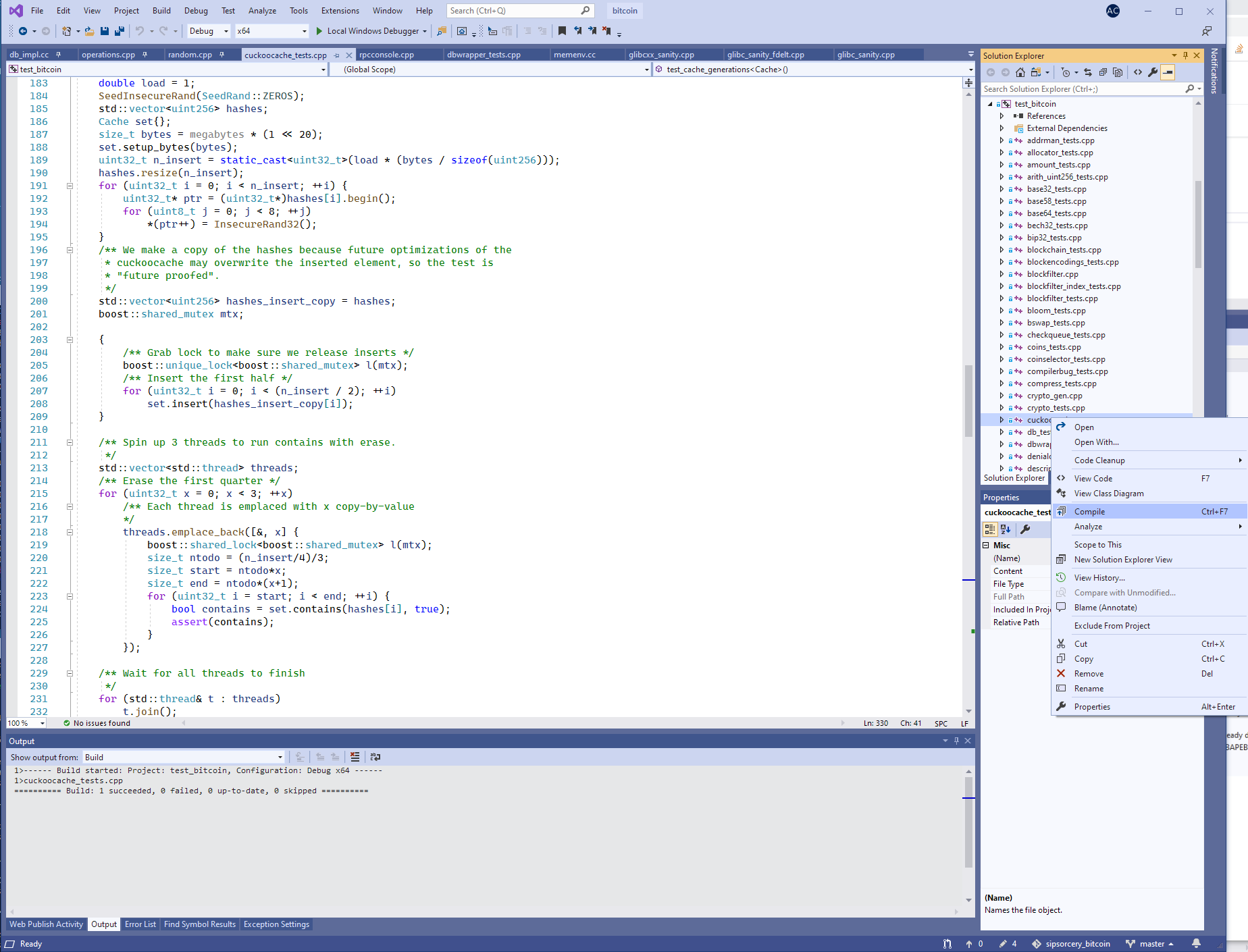This screenshot has height=952, width=1248.
Task: Switch to the Error List tab
Action: click(140, 924)
